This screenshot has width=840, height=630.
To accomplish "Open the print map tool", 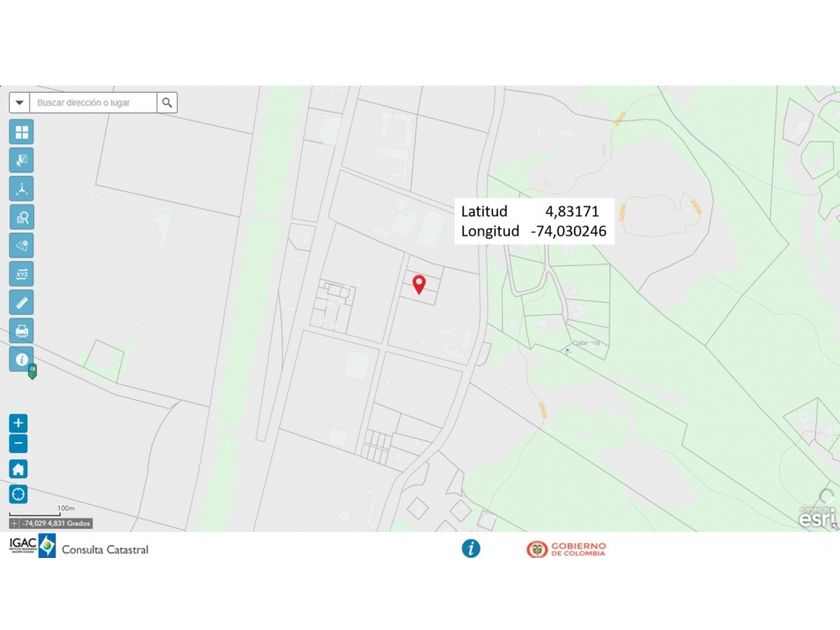I will click(x=21, y=331).
